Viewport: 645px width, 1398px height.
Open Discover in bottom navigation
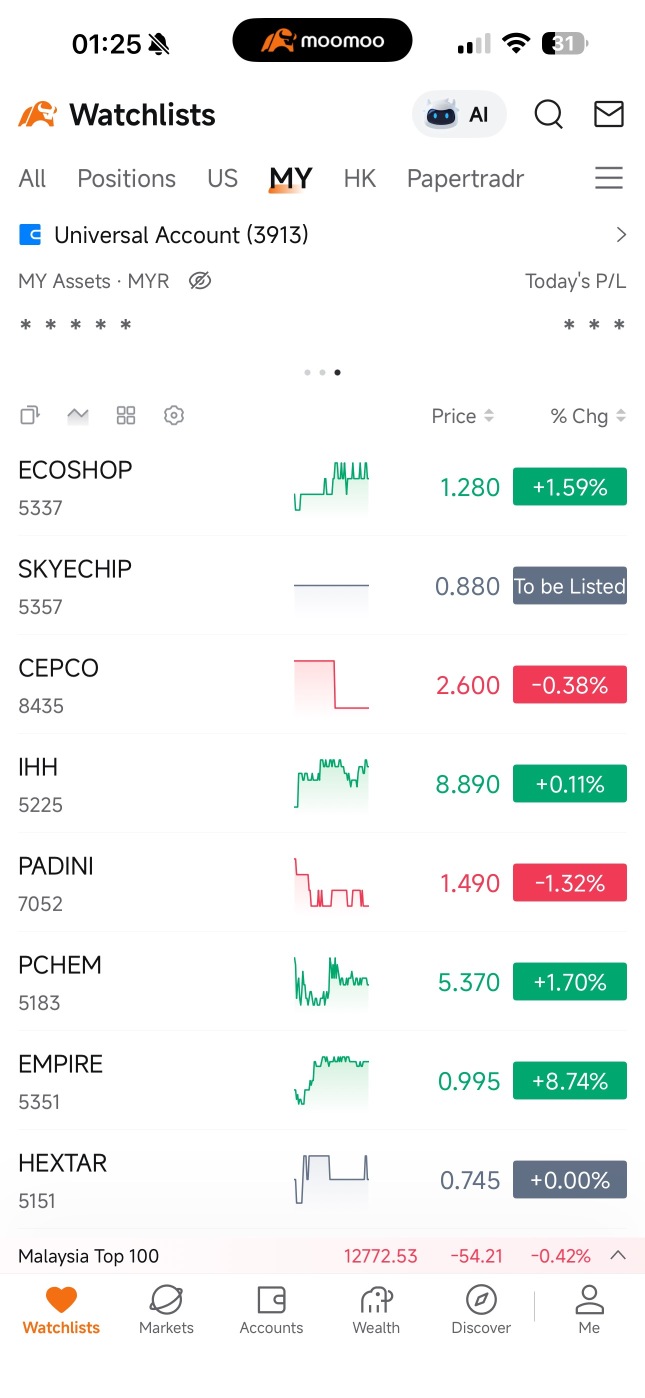[481, 1310]
